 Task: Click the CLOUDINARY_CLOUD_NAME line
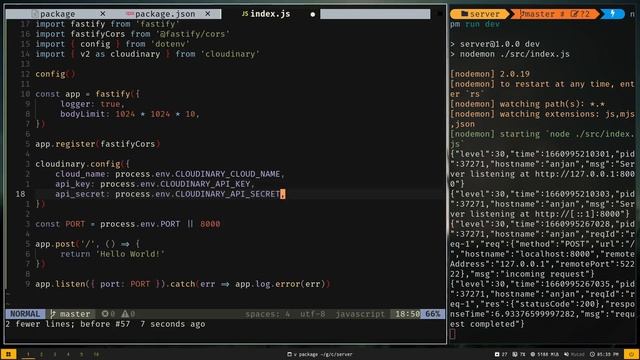[170, 174]
